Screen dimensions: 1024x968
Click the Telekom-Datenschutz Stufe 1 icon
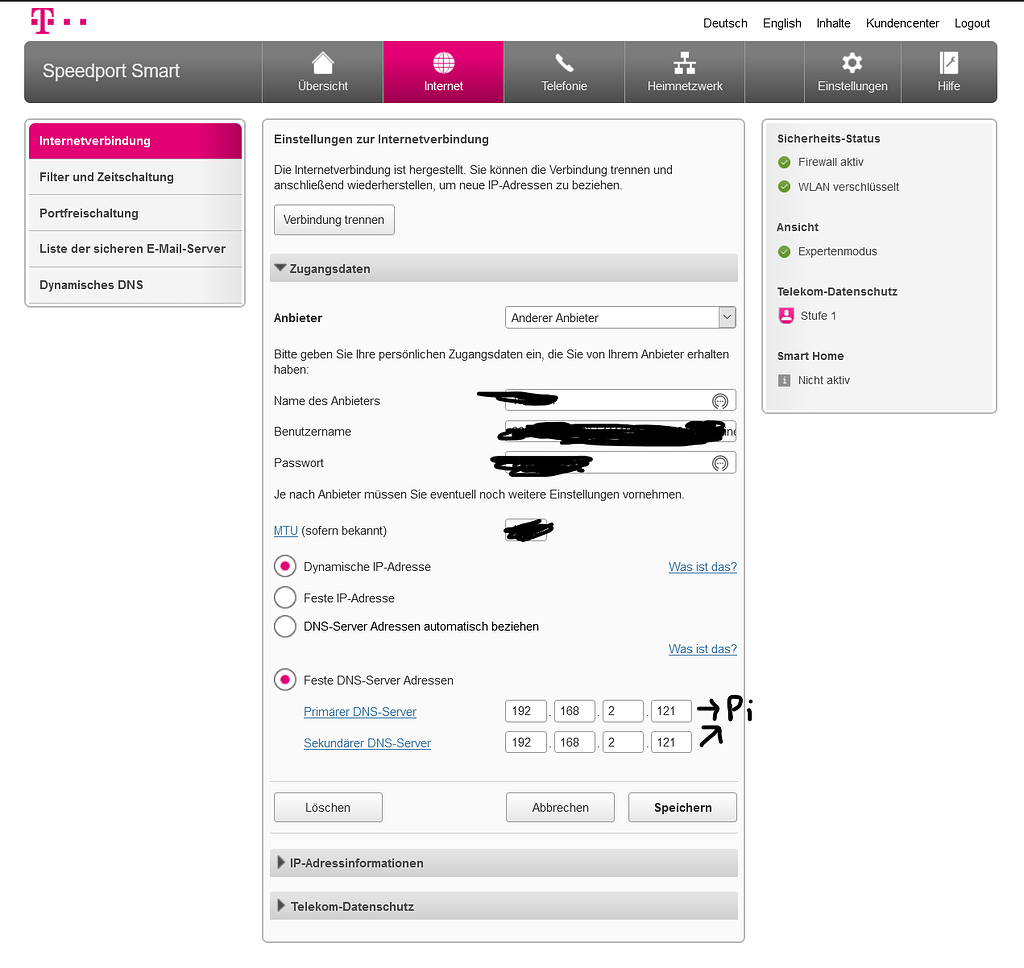tap(785, 316)
